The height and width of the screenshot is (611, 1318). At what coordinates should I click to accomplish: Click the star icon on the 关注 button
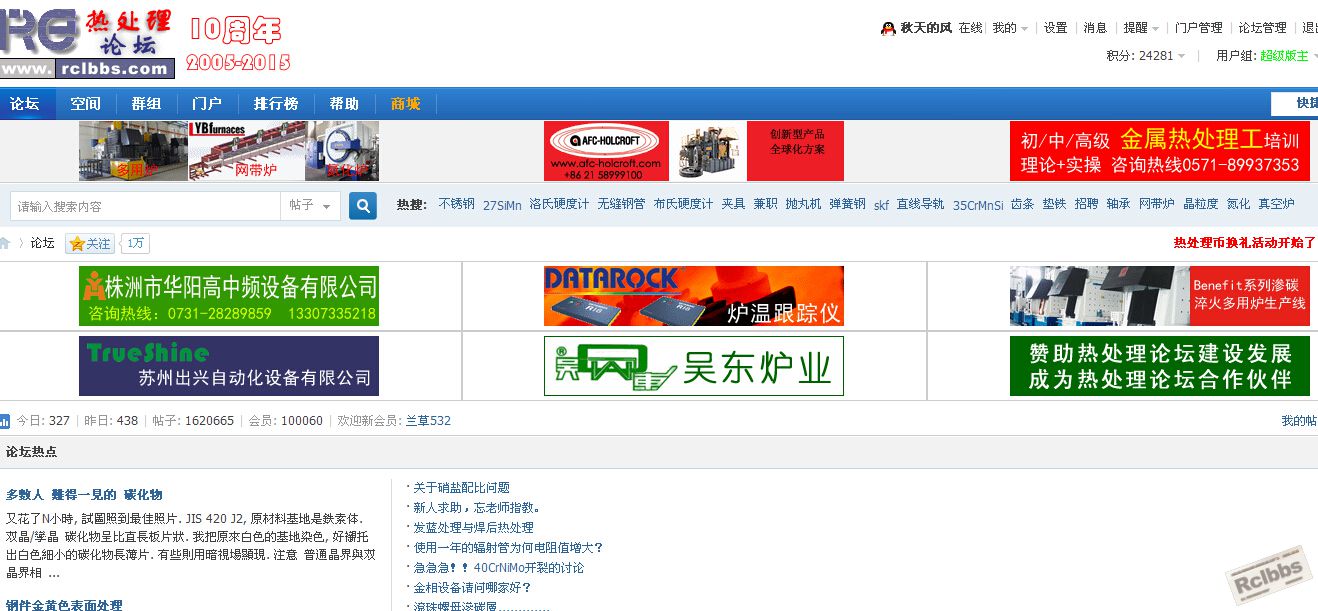pyautogui.click(x=77, y=243)
